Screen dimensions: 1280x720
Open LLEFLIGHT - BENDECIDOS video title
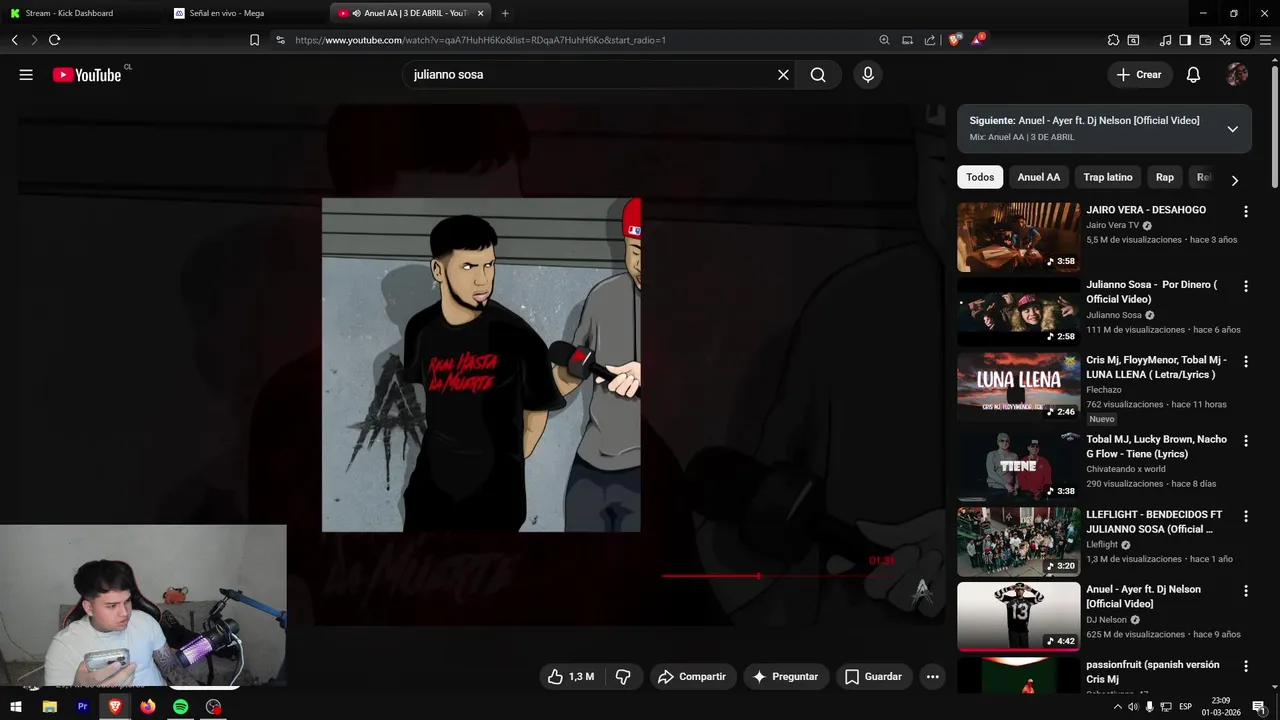tap(1154, 522)
